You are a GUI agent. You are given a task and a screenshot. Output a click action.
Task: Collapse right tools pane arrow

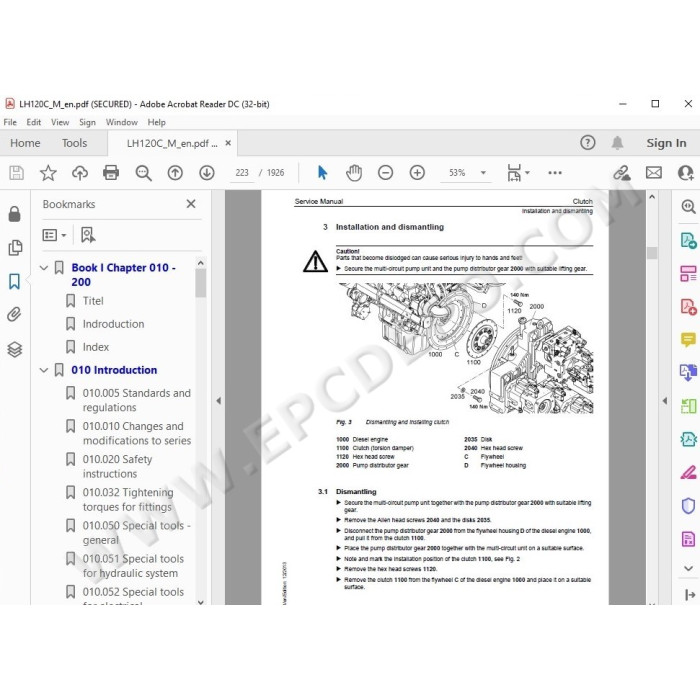[x=665, y=400]
